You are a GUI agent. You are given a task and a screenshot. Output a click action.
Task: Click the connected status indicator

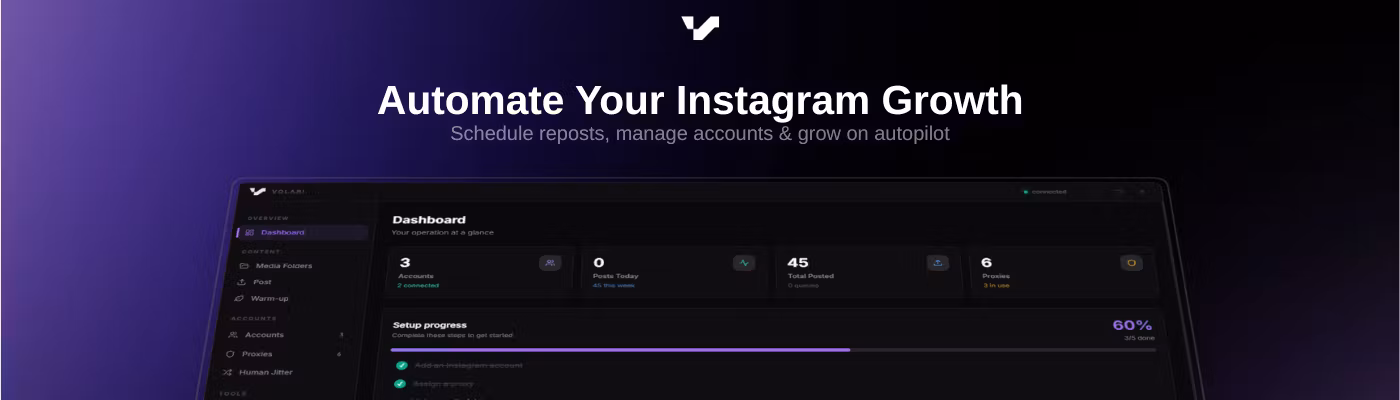(1045, 191)
